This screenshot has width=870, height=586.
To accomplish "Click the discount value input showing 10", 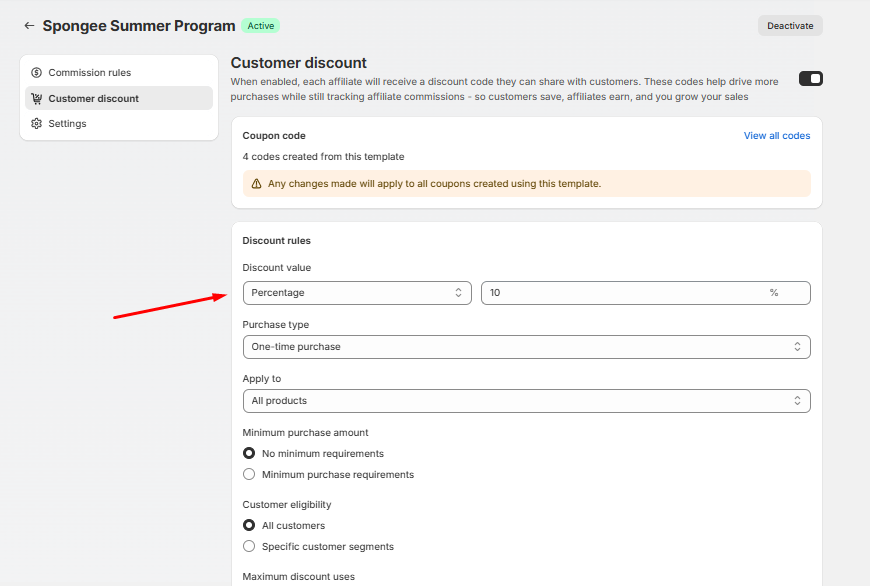I will click(x=620, y=293).
